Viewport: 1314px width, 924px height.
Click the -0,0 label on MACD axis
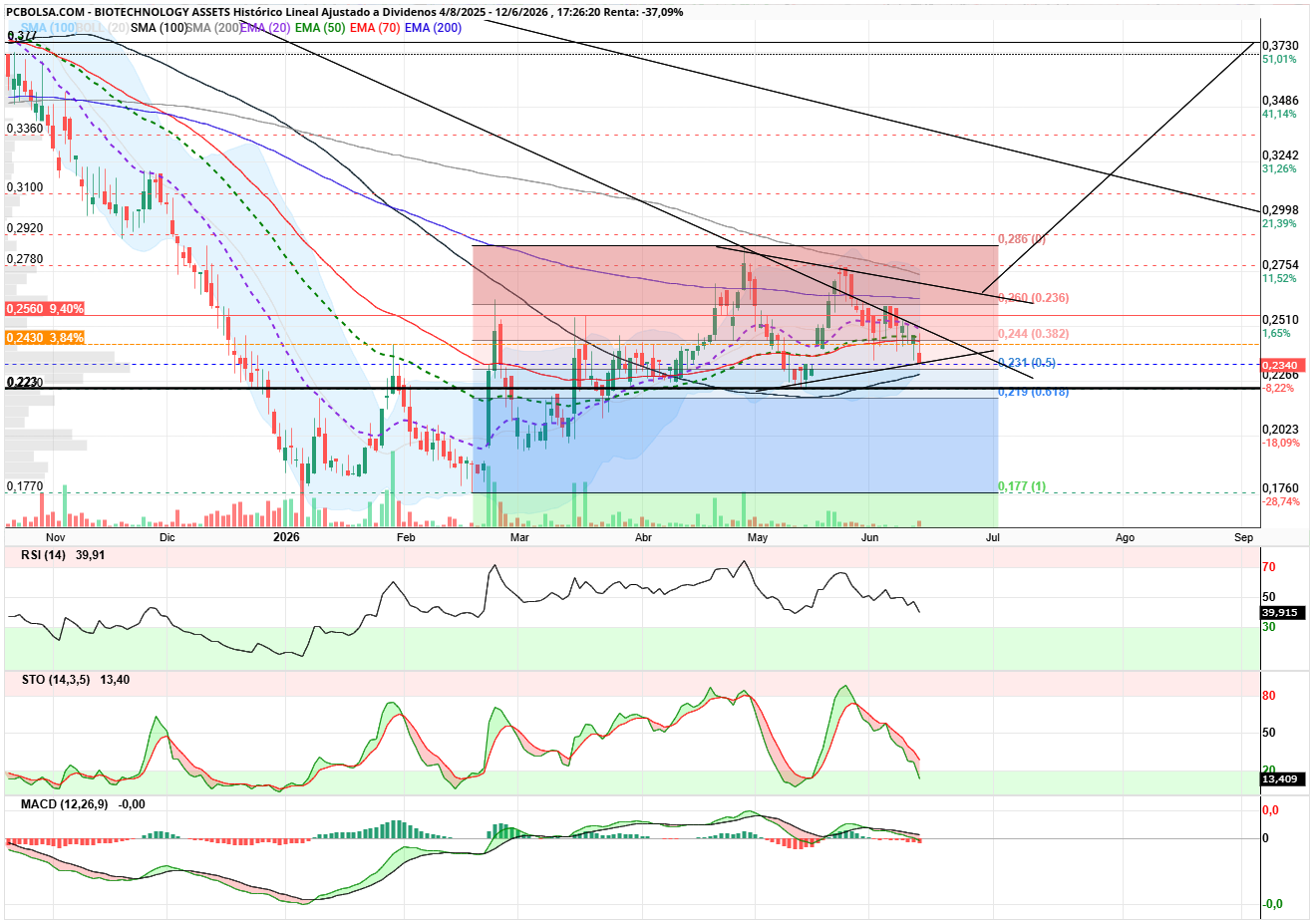click(x=1273, y=904)
